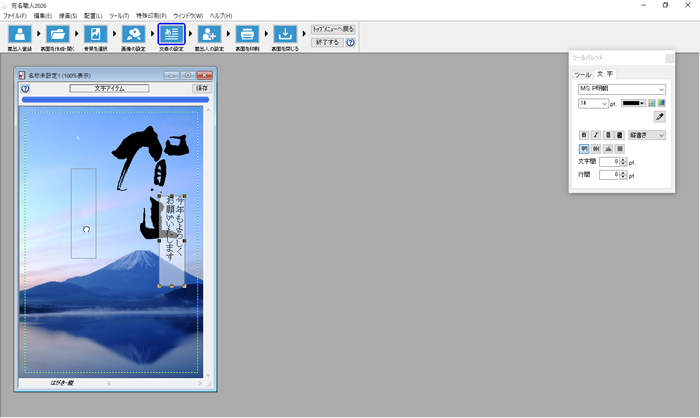
Task: Open the ファイル(F) menu
Action: [15, 16]
